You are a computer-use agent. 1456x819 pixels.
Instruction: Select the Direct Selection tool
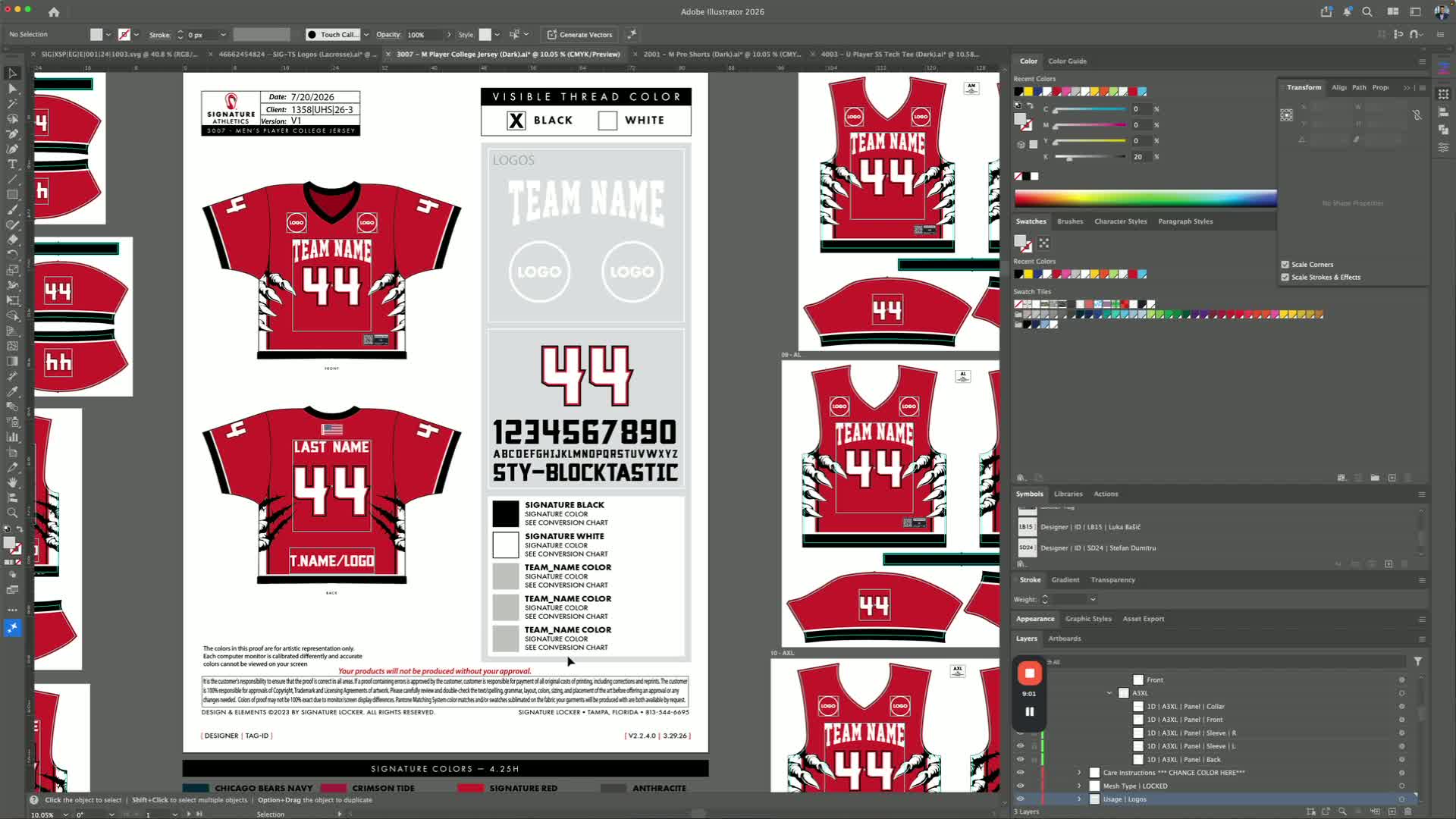coord(12,89)
